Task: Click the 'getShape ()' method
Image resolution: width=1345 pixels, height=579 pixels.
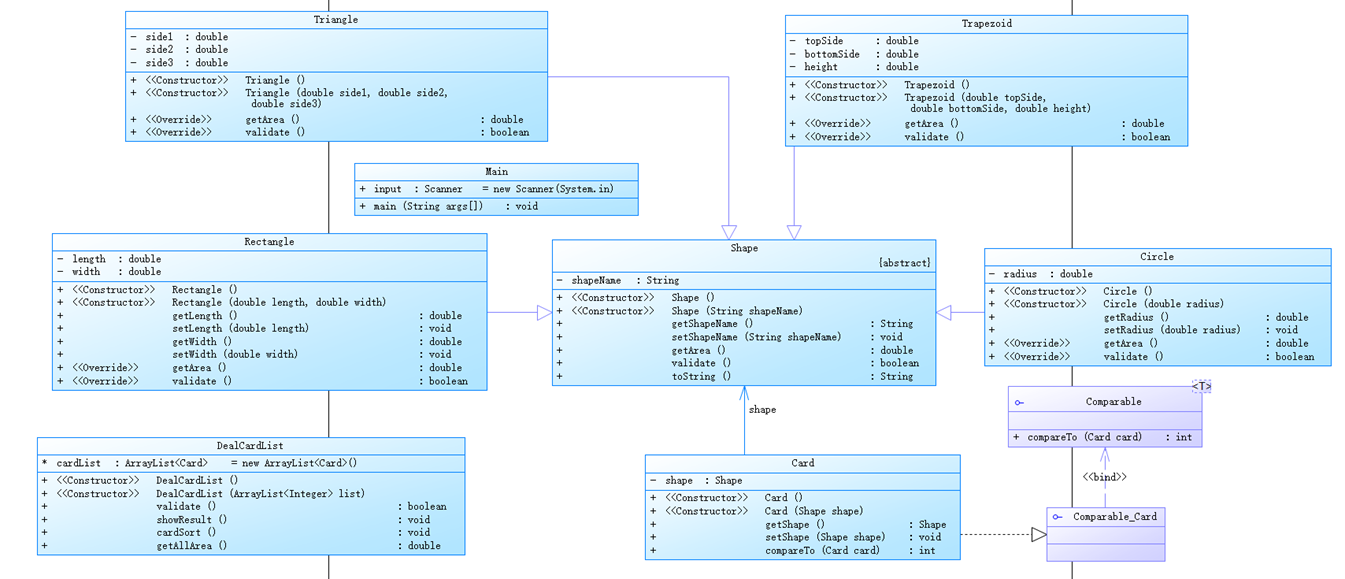Action: 798,525
